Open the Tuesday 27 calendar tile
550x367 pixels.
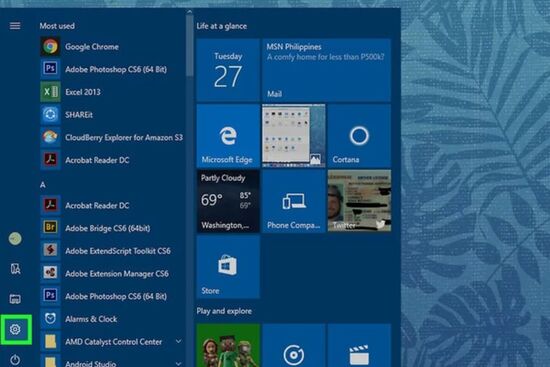click(x=228, y=70)
